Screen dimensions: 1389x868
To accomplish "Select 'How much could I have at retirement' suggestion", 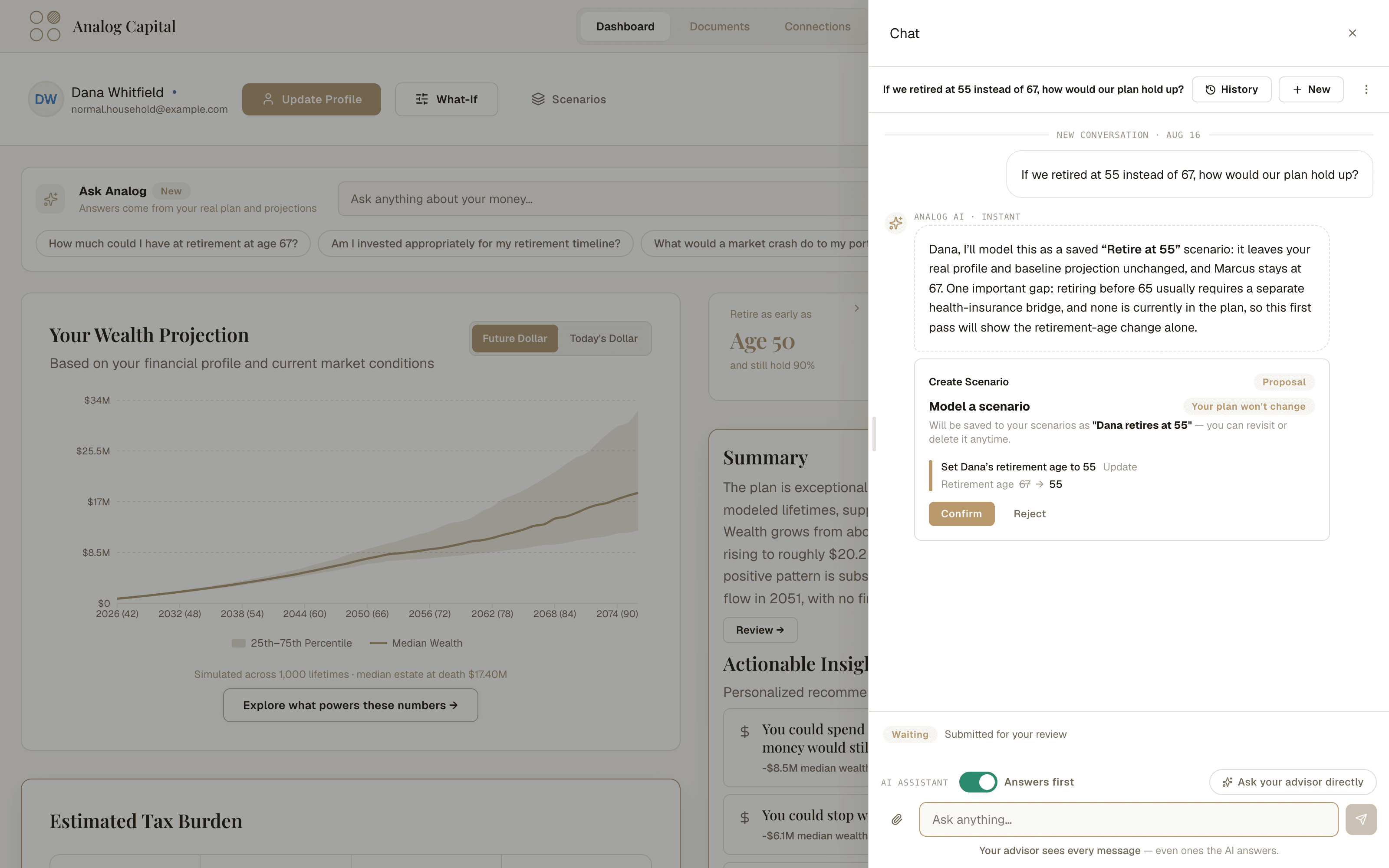I will (x=173, y=243).
